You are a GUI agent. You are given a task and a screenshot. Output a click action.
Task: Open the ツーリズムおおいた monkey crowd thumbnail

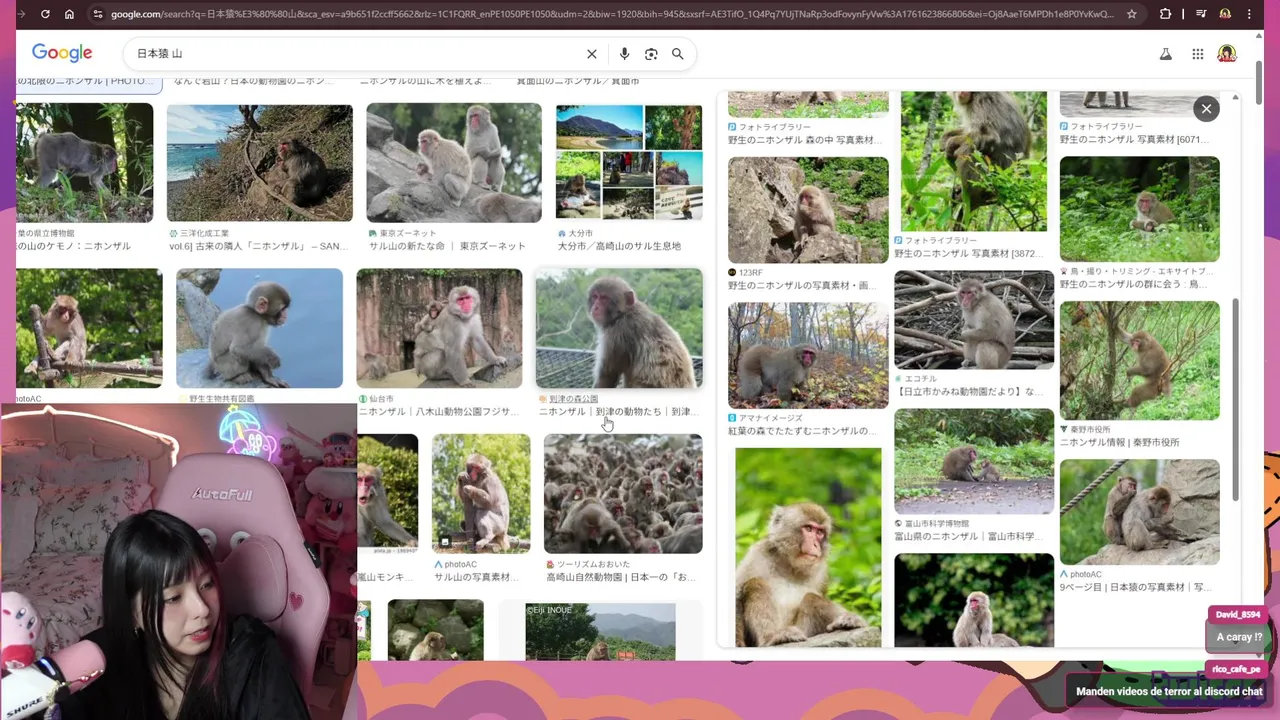point(623,493)
